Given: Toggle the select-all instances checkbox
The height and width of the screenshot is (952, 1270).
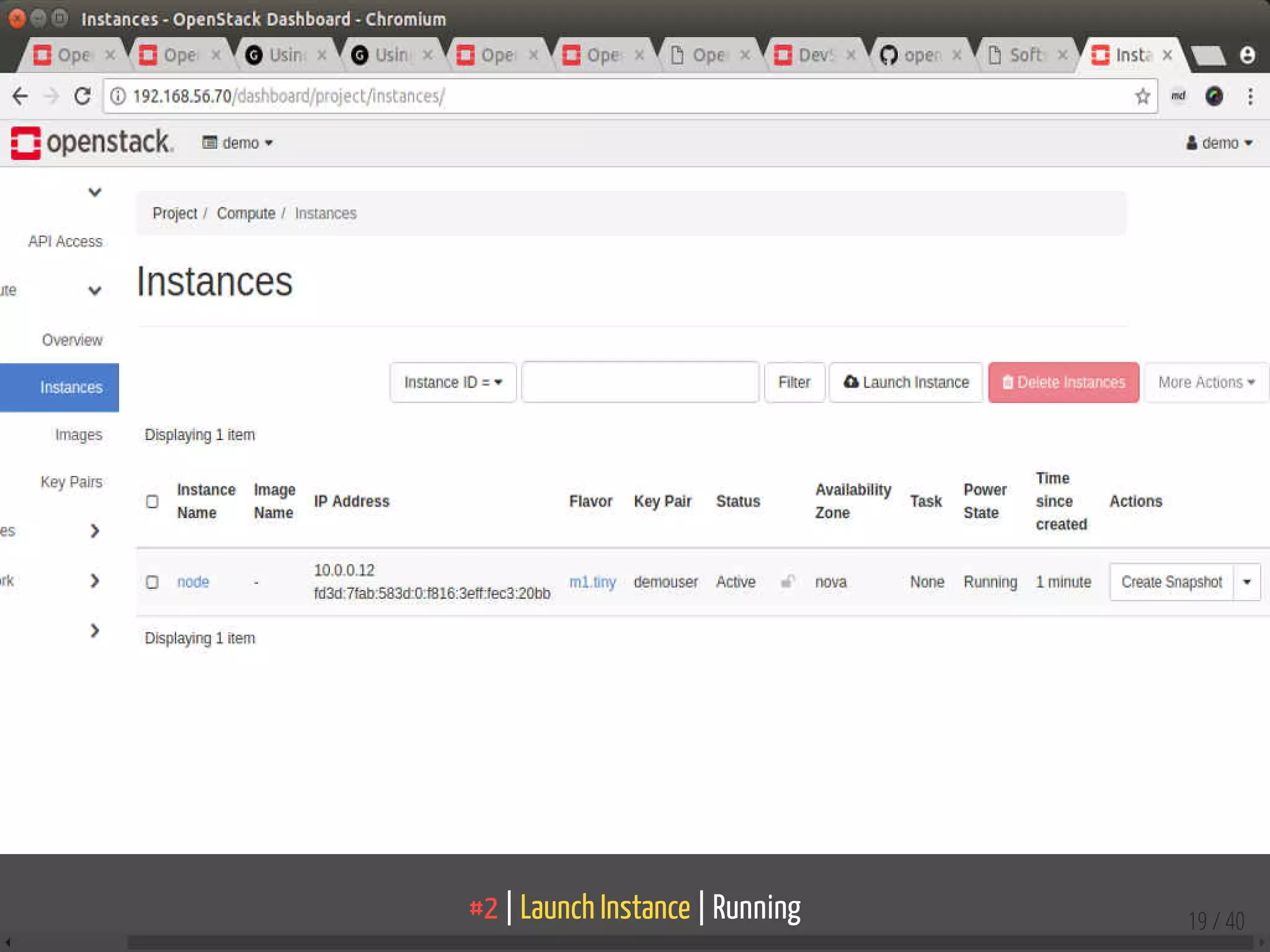Looking at the screenshot, I should [x=152, y=501].
